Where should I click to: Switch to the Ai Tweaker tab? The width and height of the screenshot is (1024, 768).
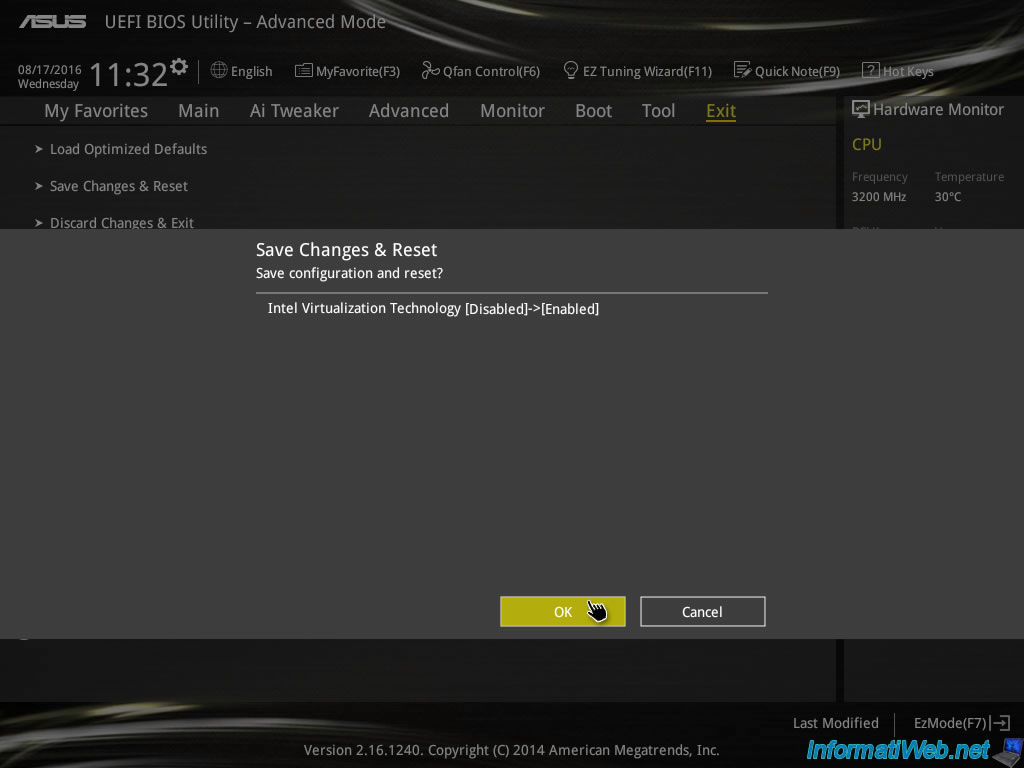[x=294, y=111]
